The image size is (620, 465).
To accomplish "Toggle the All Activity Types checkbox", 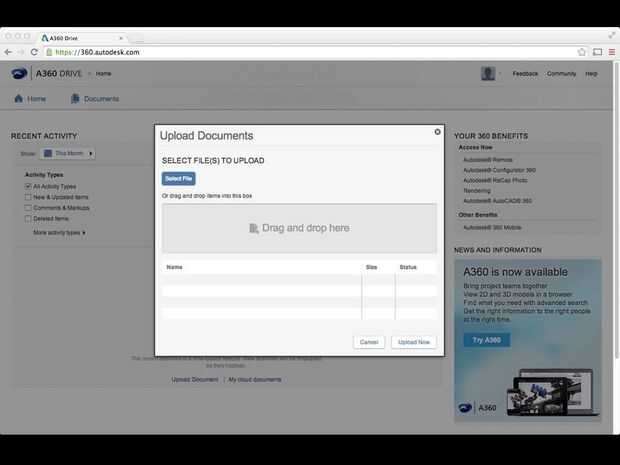I will pos(28,186).
